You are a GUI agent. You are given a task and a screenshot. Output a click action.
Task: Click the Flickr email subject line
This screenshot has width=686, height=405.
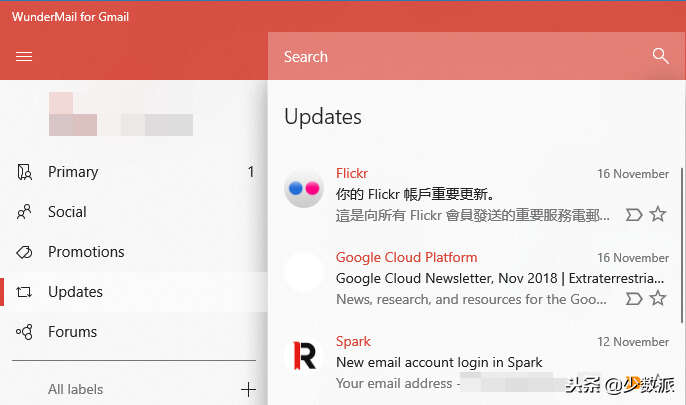point(415,194)
